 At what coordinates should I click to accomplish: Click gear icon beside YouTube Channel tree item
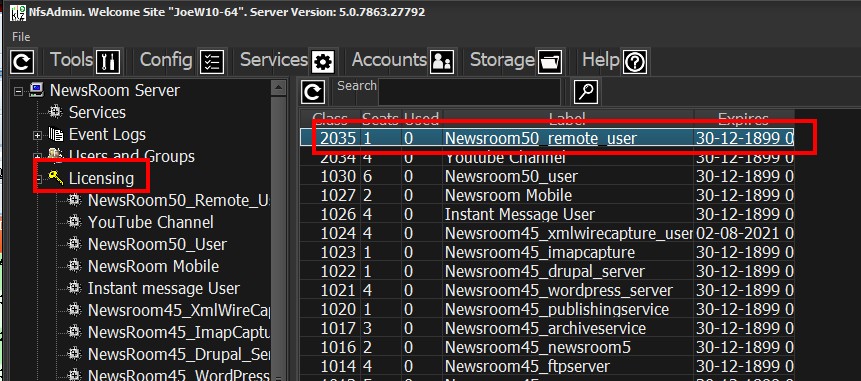coord(74,222)
